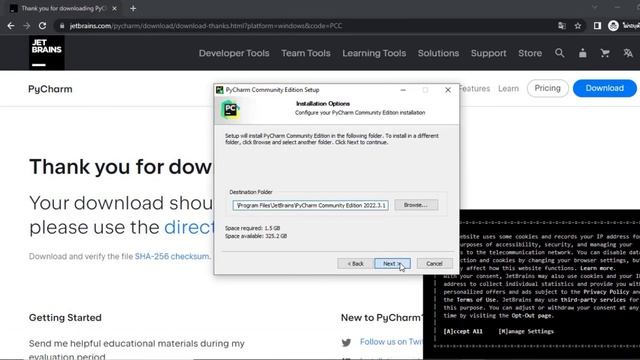Open the Support menu
Screen dimensions: 640x360
tap(489, 53)
